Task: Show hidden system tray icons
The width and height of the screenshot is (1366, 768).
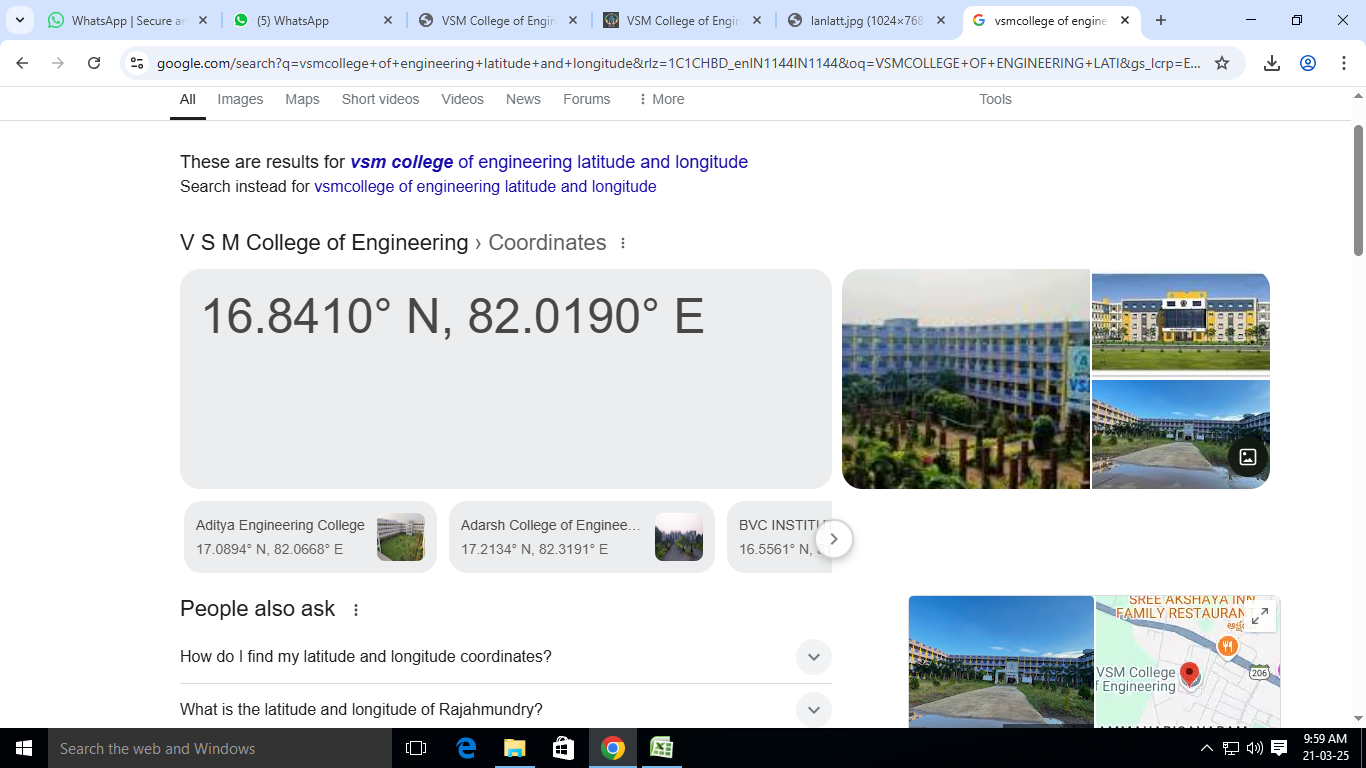Action: point(1207,748)
